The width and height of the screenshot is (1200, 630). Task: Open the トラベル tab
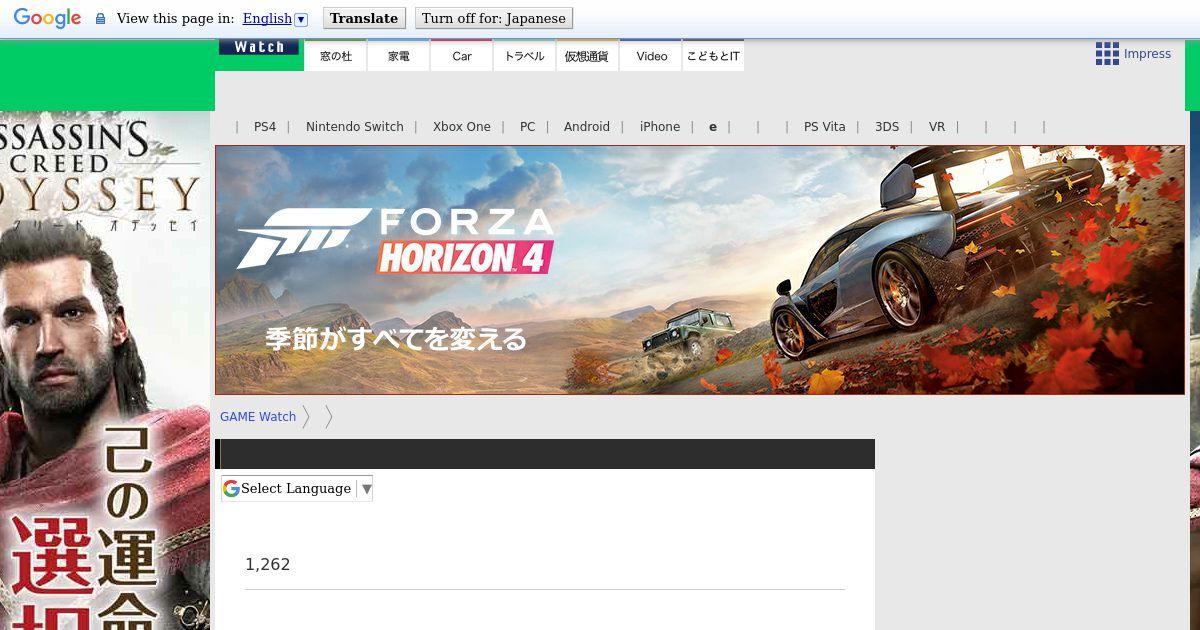[x=525, y=56]
